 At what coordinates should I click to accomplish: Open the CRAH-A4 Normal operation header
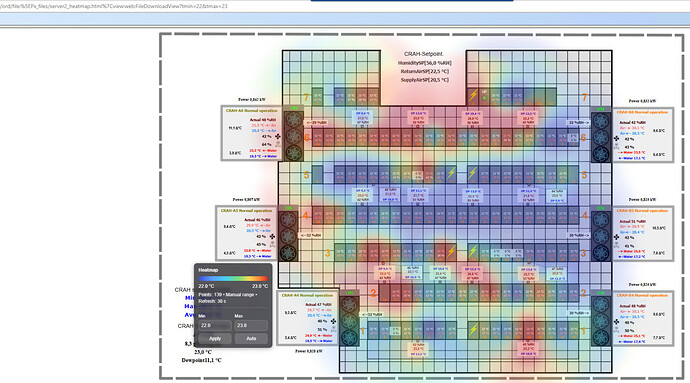pos(307,295)
